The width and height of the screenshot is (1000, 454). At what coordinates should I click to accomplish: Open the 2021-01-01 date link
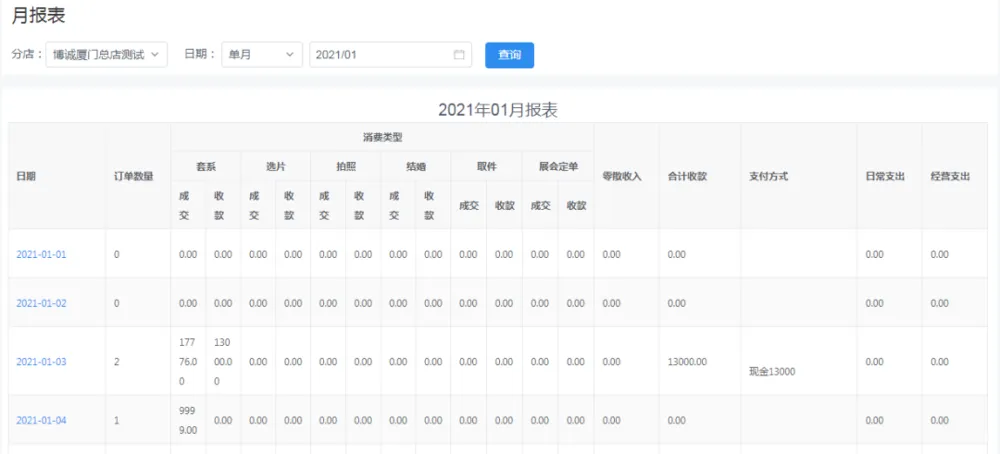(41, 255)
